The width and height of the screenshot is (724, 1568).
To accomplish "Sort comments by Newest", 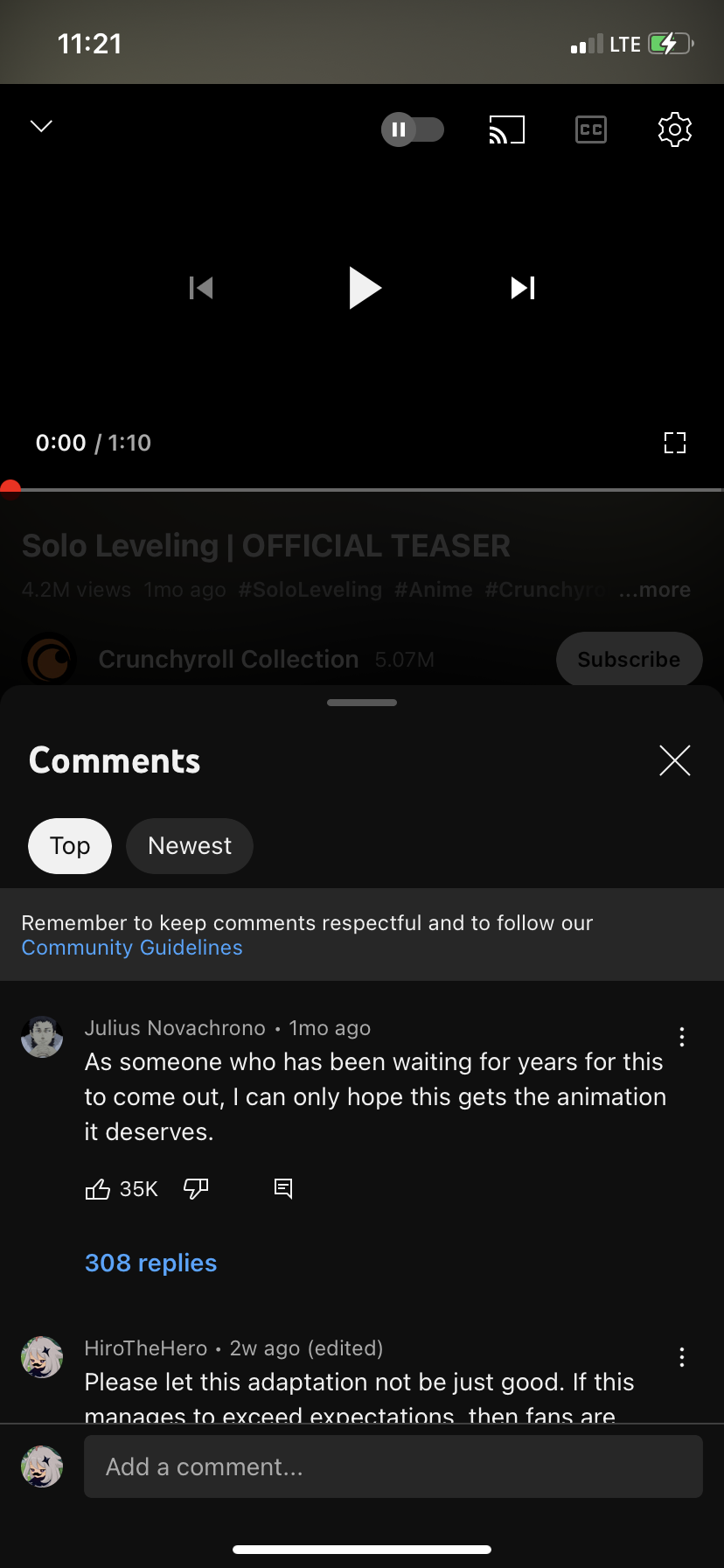I will (x=190, y=846).
